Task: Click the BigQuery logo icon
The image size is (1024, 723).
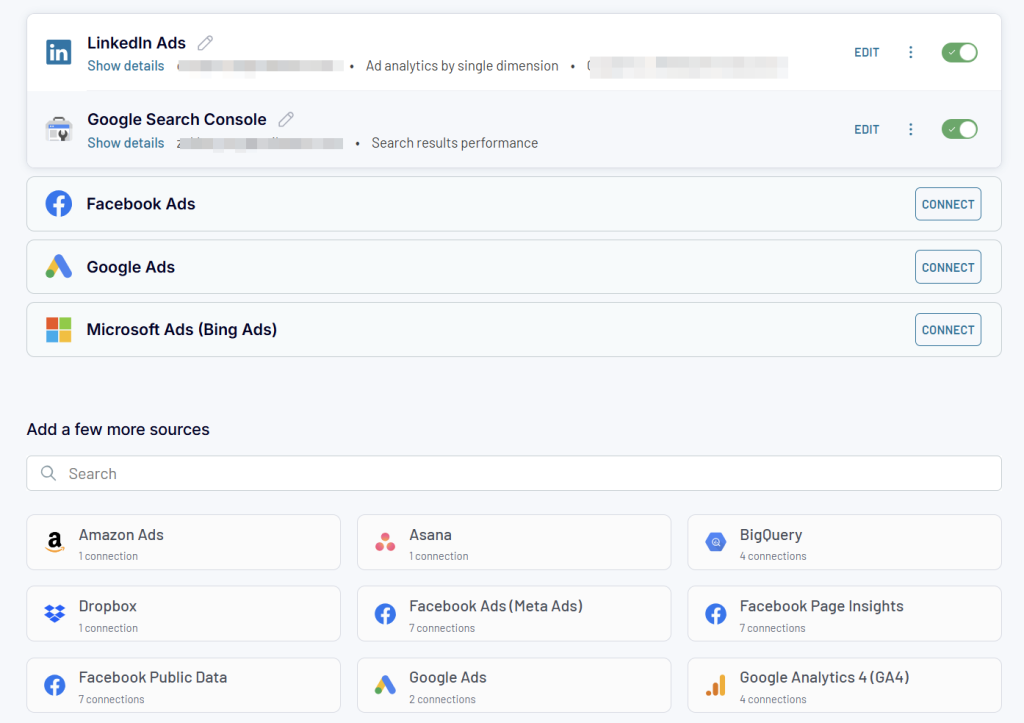Action: tap(716, 542)
